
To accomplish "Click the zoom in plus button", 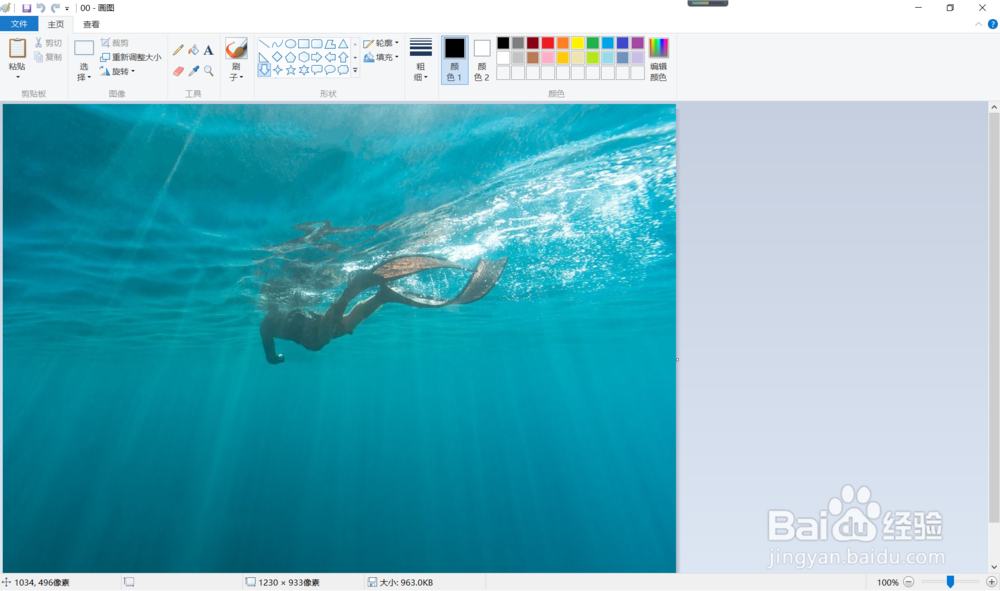I will coord(991,581).
